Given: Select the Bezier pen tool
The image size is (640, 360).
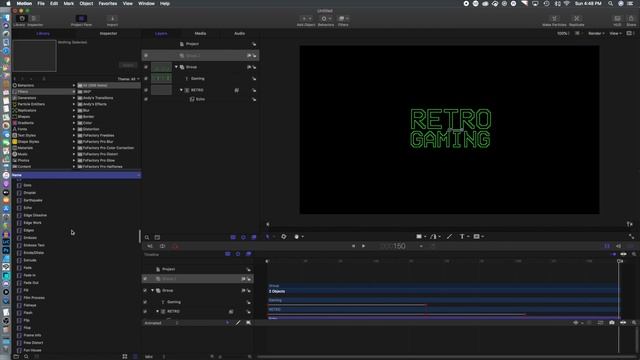Looking at the screenshot, I should point(433,236).
